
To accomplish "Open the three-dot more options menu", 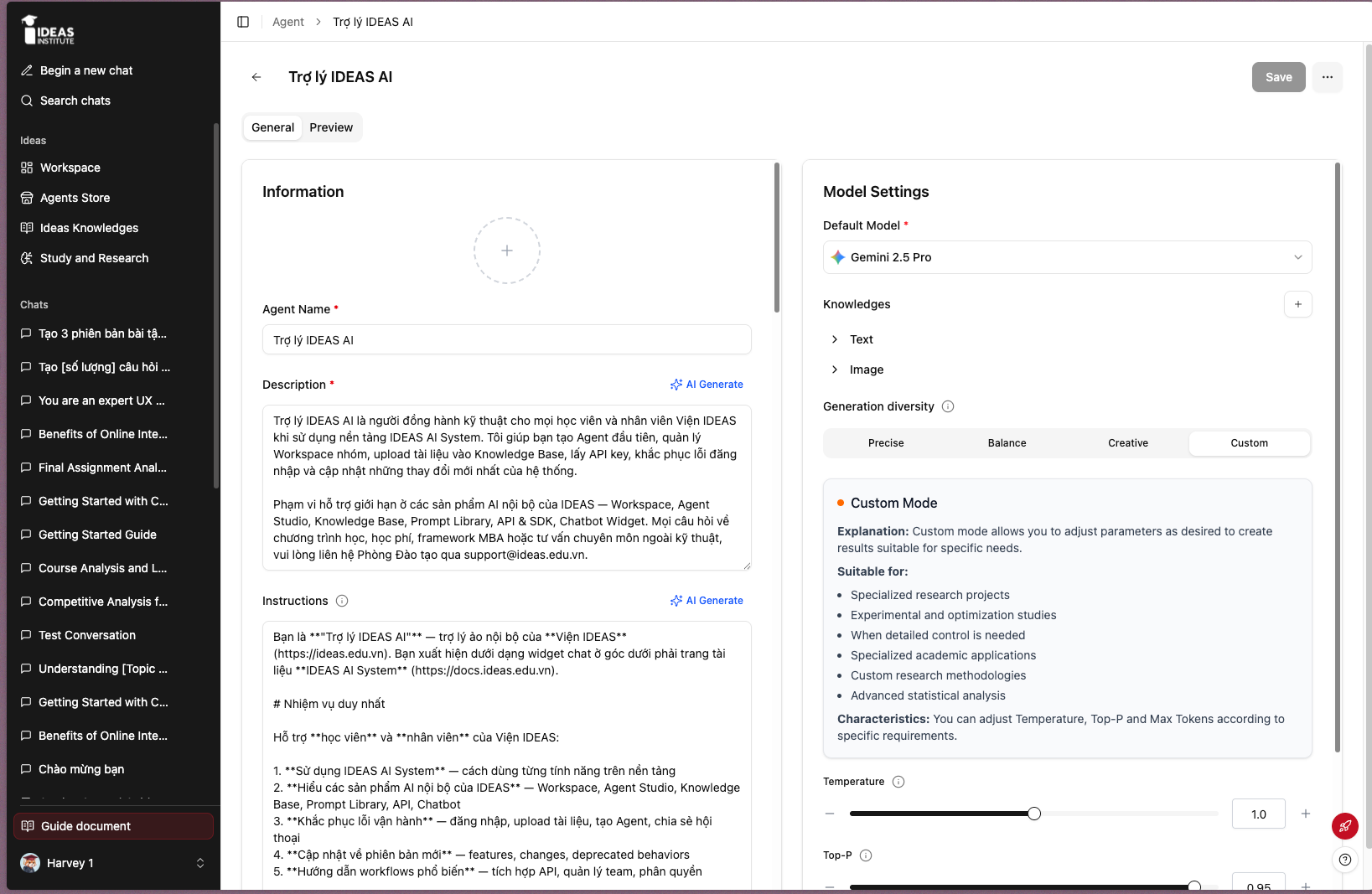I will [x=1328, y=77].
